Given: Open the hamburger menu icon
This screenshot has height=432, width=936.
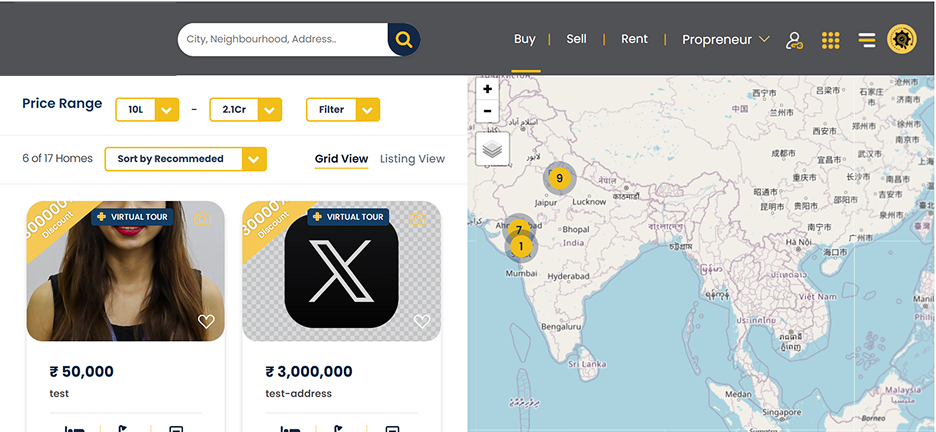Looking at the screenshot, I should [x=867, y=40].
